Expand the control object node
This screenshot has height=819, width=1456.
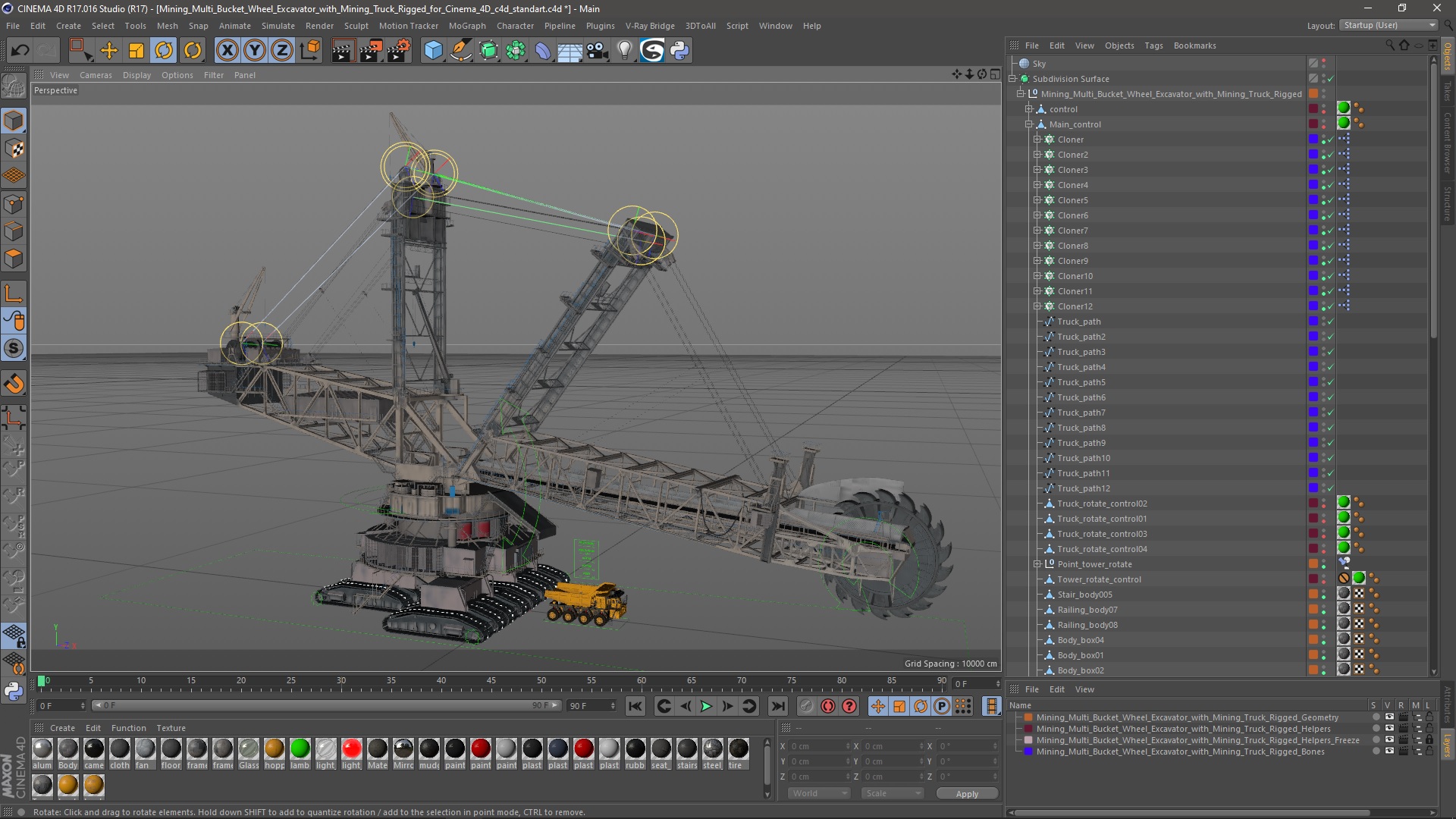tap(1029, 109)
